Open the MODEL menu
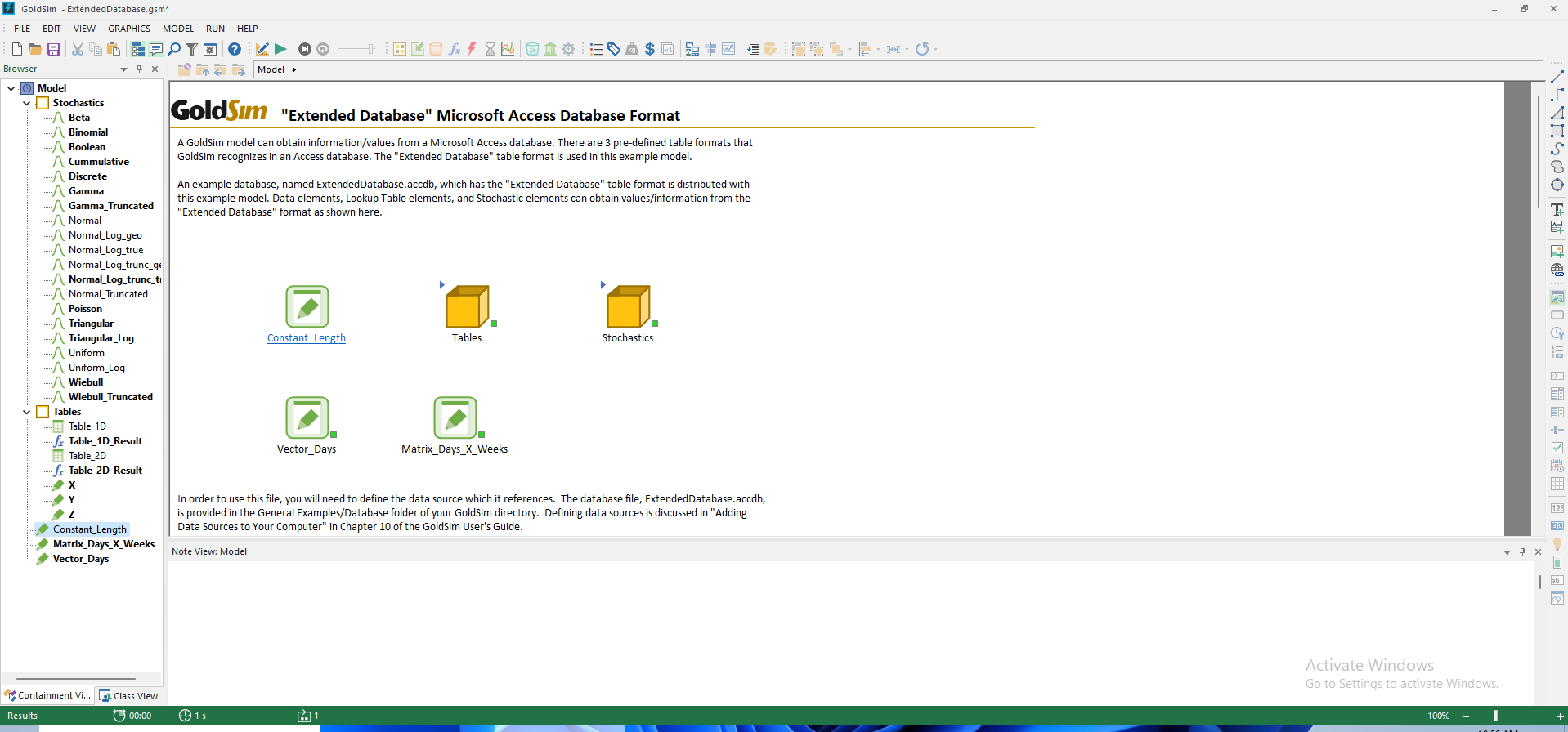This screenshot has width=1568, height=732. [177, 29]
